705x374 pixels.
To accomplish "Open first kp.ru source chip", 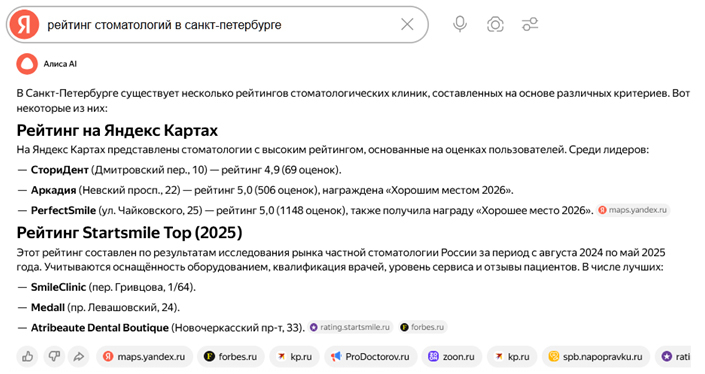I will (294, 356).
